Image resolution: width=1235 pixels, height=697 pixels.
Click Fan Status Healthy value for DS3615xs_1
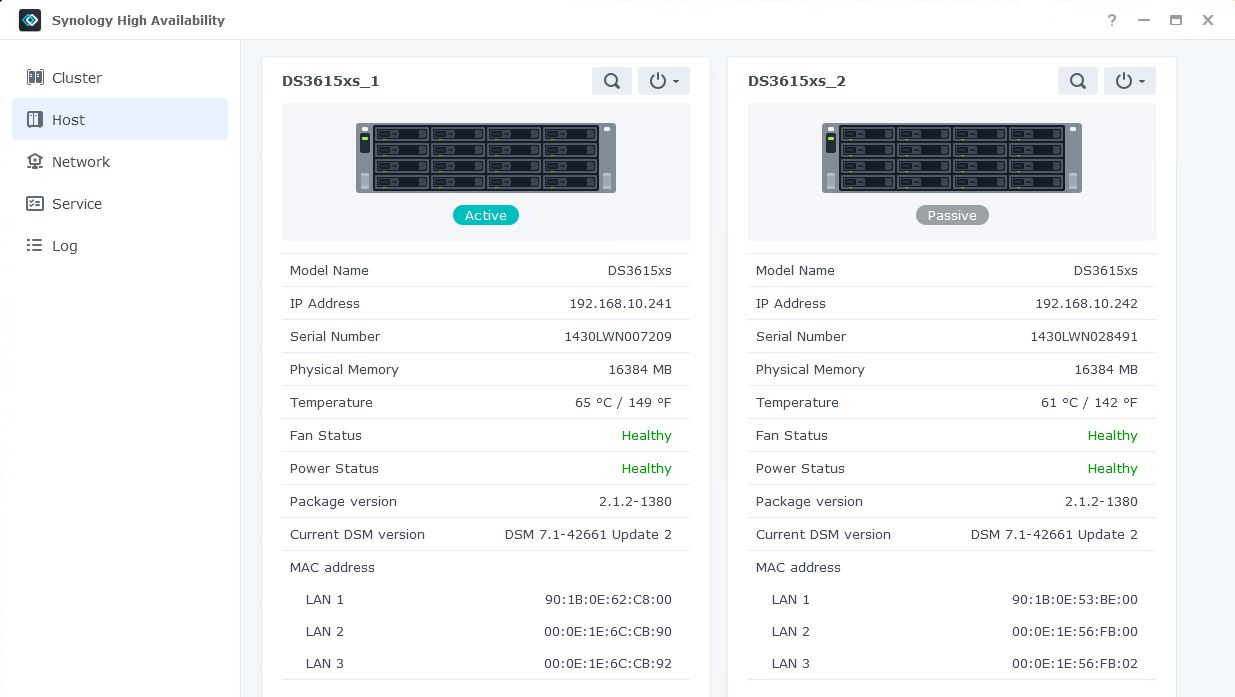point(647,435)
